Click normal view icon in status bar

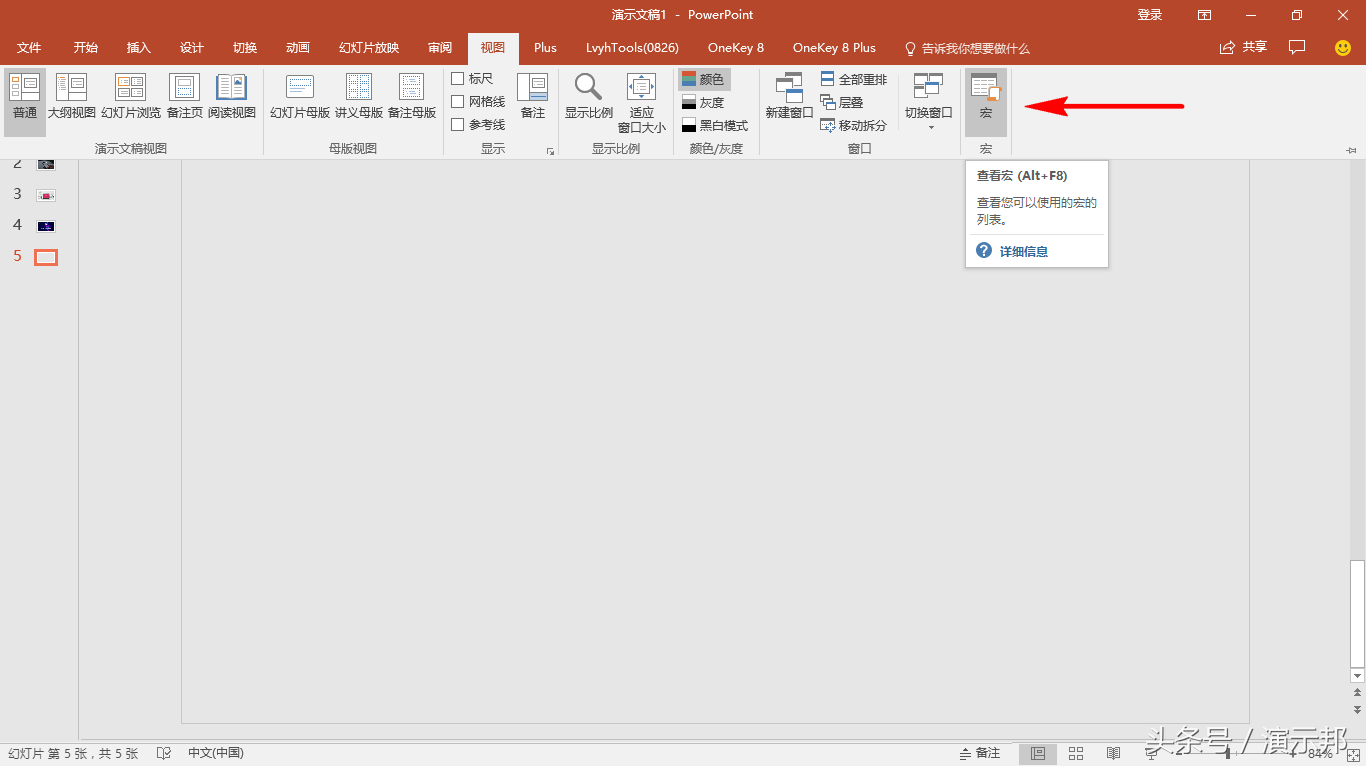[x=1038, y=753]
